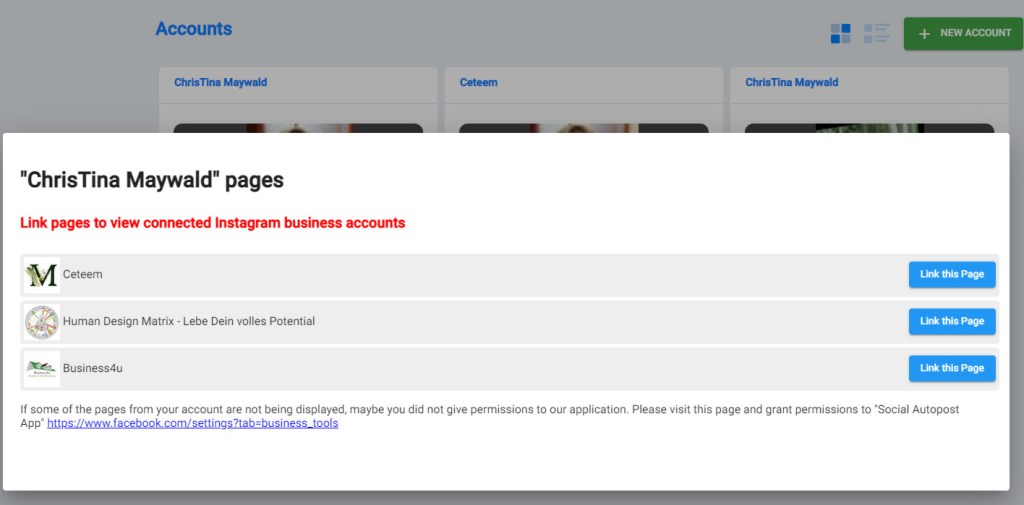The height and width of the screenshot is (505, 1024).
Task: Click the Accounts page heading
Action: click(194, 29)
